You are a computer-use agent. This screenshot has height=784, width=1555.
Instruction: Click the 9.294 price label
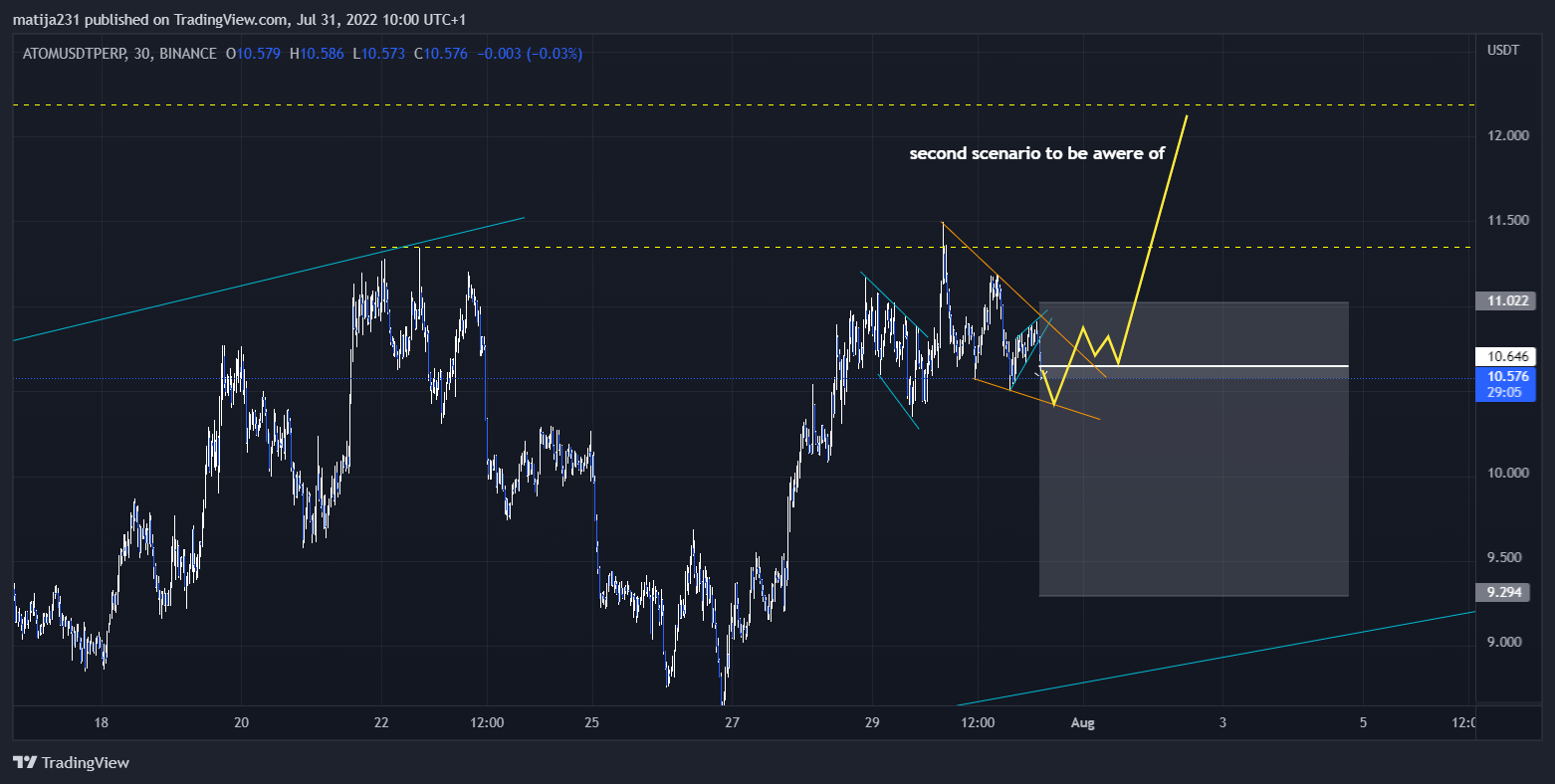tap(1505, 592)
